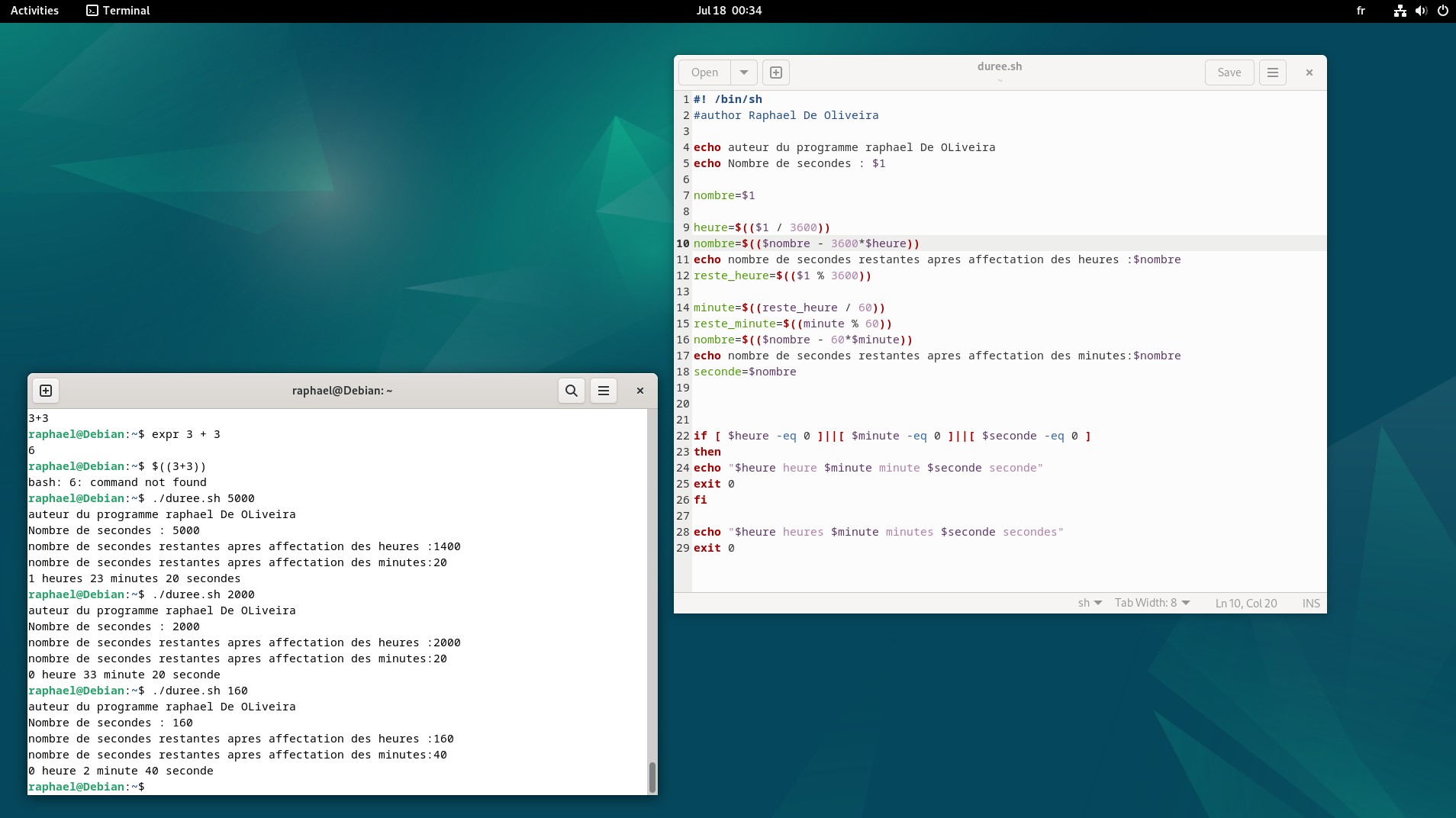Close the terminal window
The height and width of the screenshot is (818, 1456).
[x=639, y=391]
